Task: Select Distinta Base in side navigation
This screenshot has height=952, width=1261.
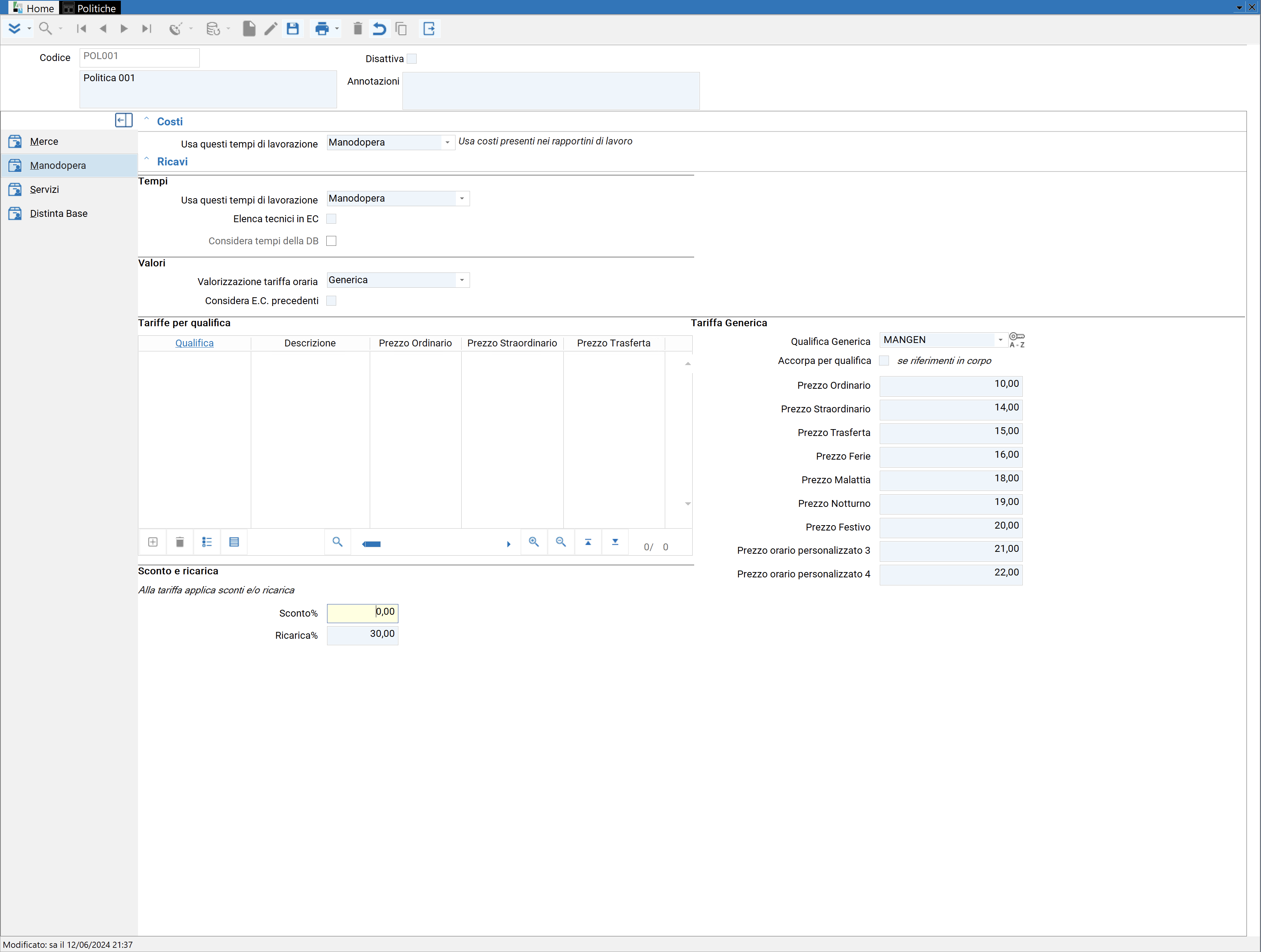Action: point(69,213)
